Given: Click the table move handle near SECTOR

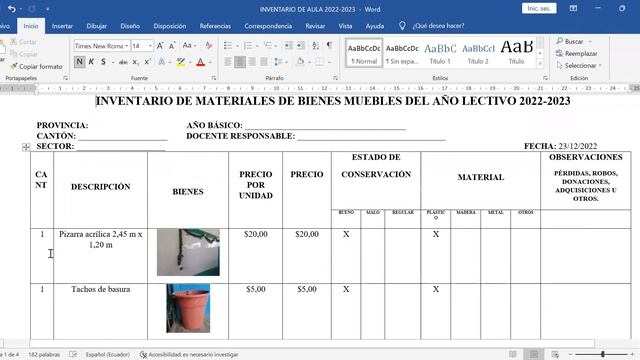Looking at the screenshot, I should click(26, 147).
